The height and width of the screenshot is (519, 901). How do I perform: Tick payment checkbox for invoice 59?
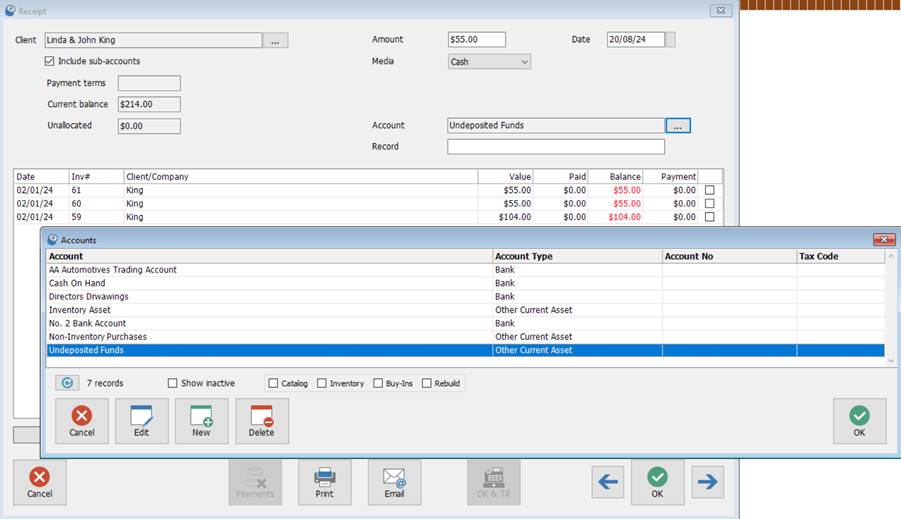point(710,217)
